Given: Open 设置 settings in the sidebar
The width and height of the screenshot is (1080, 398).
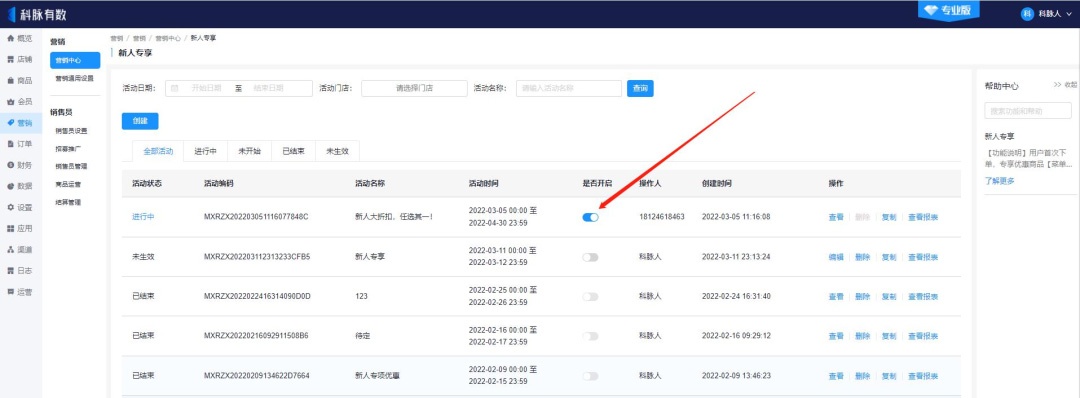Looking at the screenshot, I should [20, 207].
